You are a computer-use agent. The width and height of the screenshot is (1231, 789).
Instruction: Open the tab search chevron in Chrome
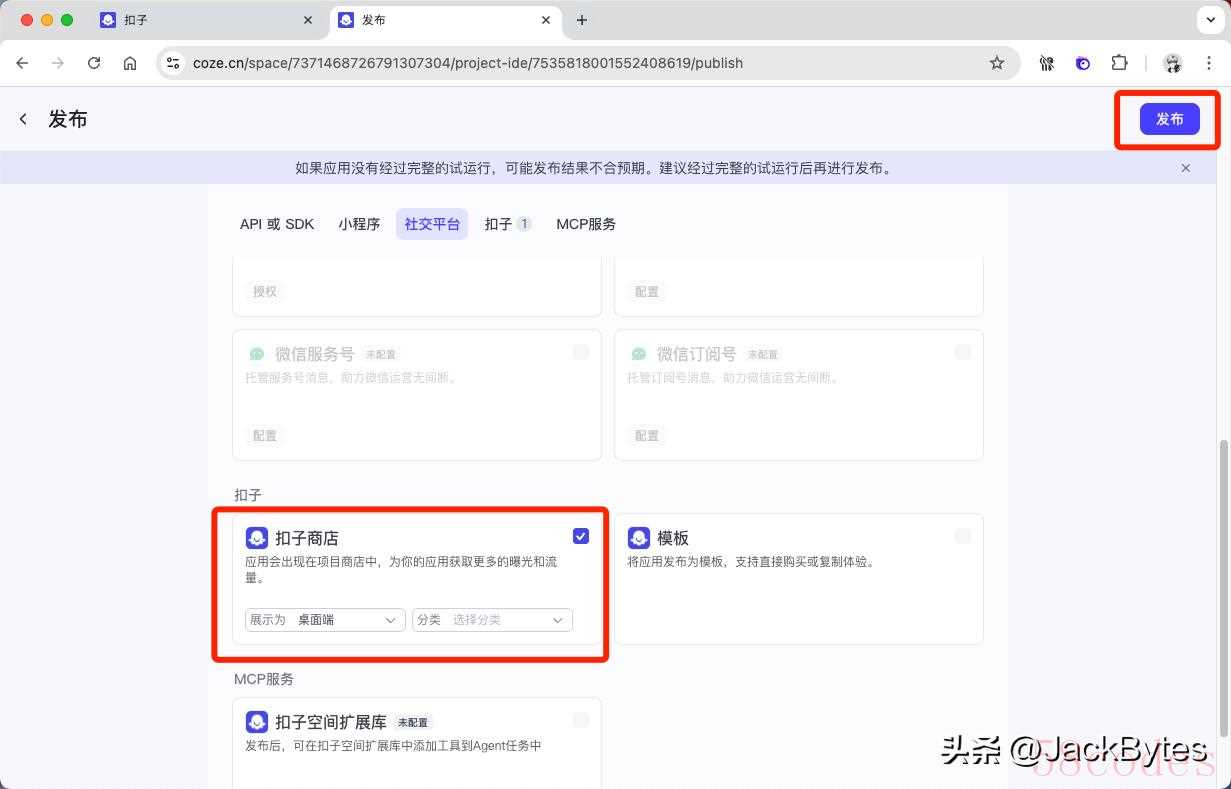[x=1211, y=20]
